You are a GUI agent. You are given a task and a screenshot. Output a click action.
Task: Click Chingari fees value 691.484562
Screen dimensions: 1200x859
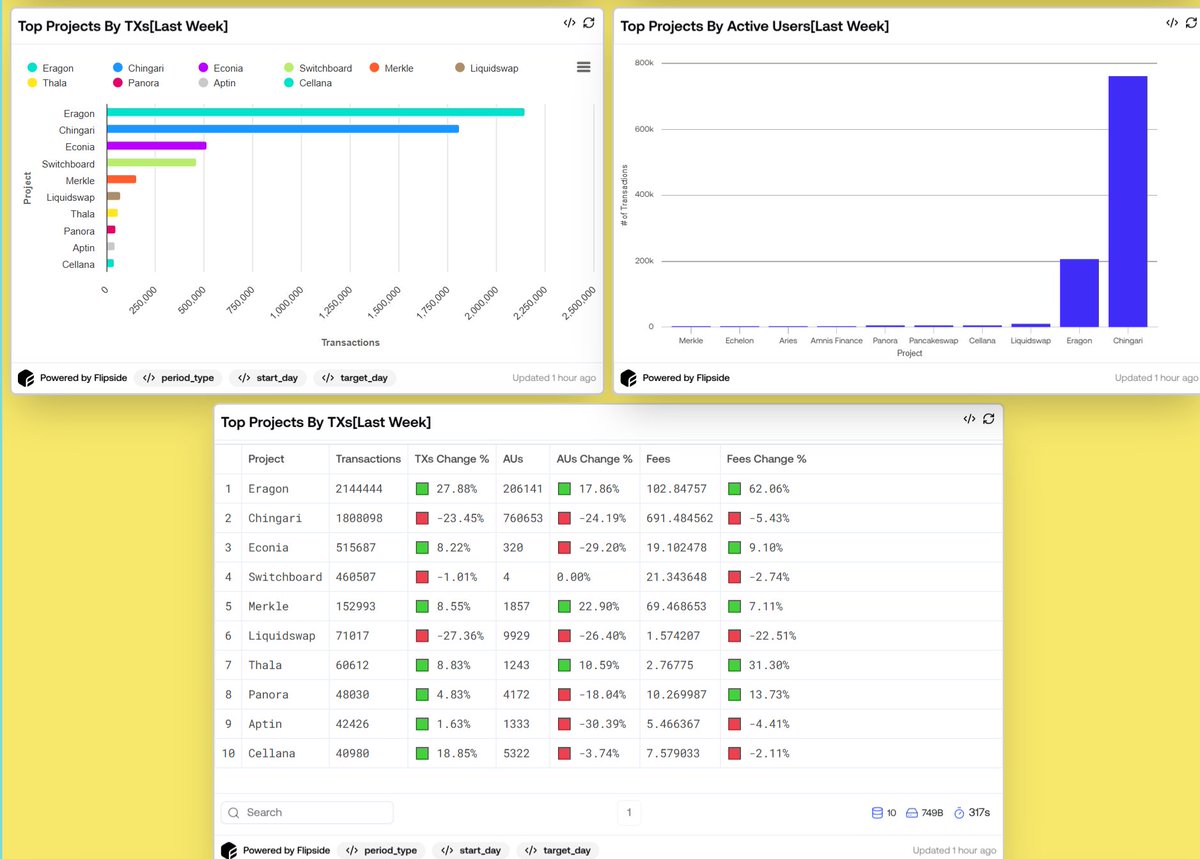[680, 518]
